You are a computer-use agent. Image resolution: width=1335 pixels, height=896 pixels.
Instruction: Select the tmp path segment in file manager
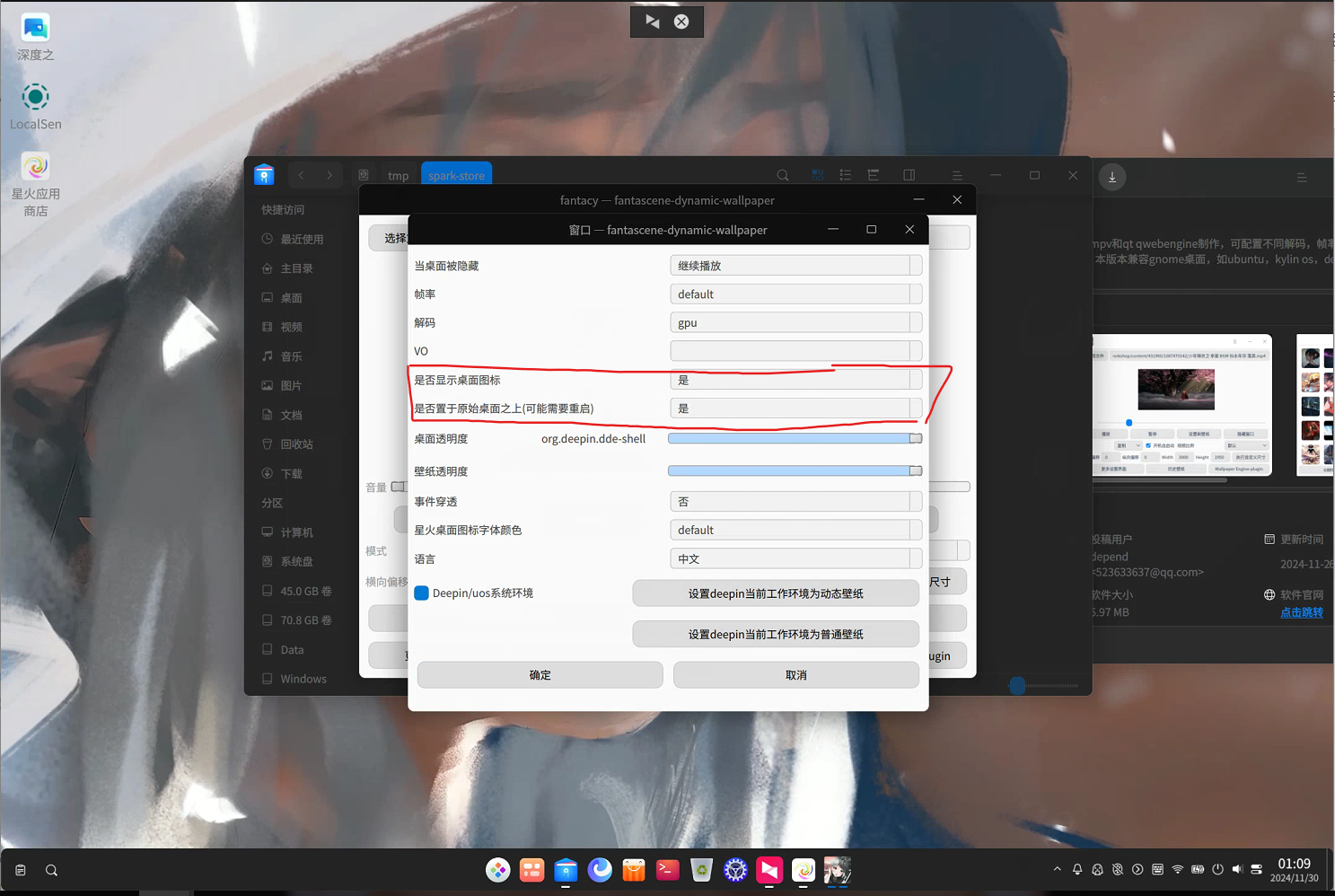399,175
